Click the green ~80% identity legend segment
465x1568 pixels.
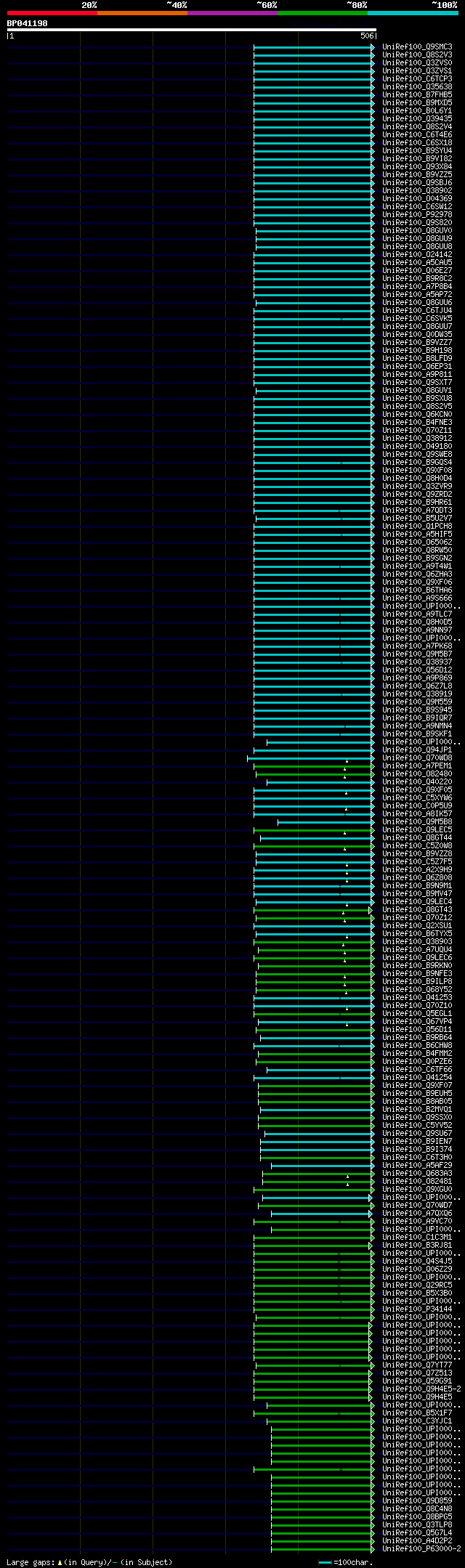pyautogui.click(x=323, y=13)
